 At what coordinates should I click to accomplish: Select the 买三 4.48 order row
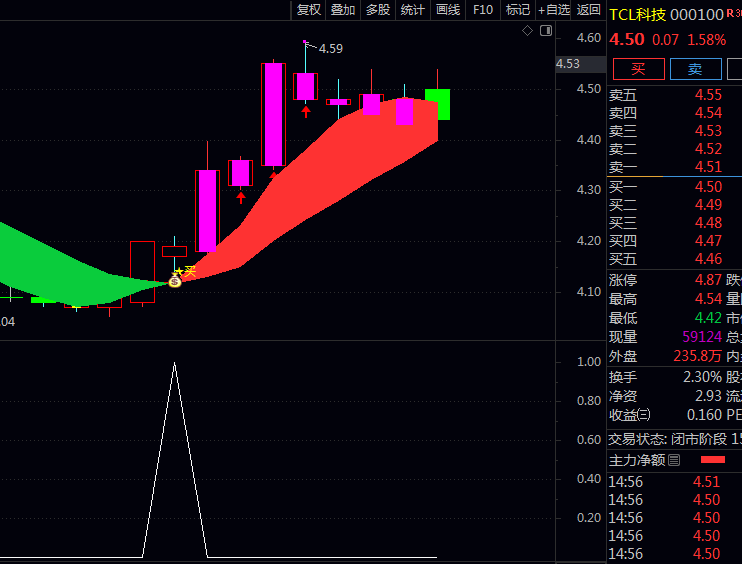(674, 223)
